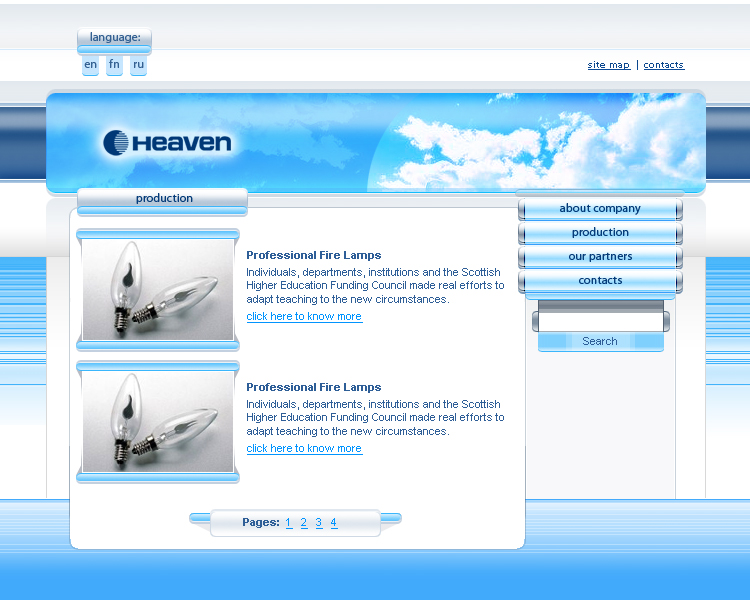The image size is (750, 600).
Task: Go to page 2 in pagination
Action: [x=304, y=522]
